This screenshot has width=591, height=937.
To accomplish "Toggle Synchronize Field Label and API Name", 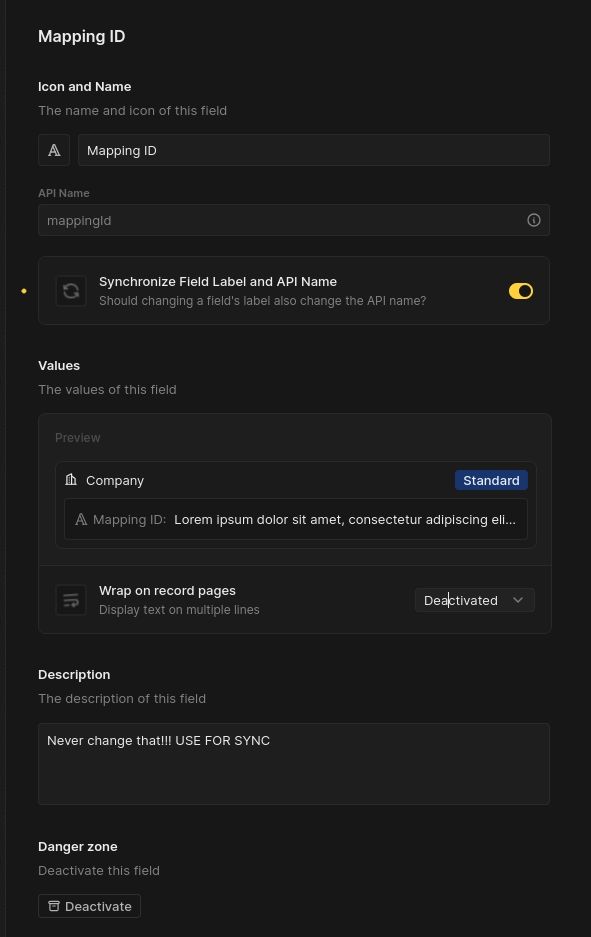I will point(520,291).
